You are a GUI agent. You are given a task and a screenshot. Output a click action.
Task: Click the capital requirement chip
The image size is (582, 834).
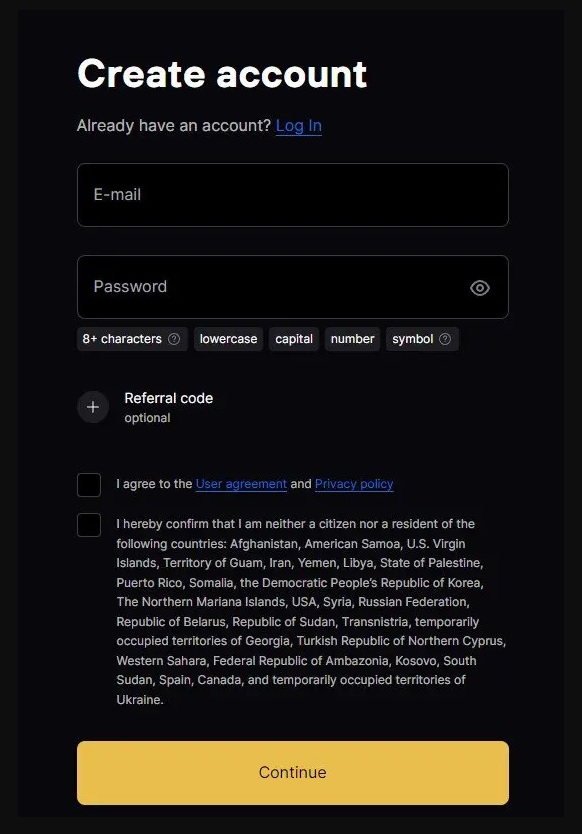[x=294, y=339]
